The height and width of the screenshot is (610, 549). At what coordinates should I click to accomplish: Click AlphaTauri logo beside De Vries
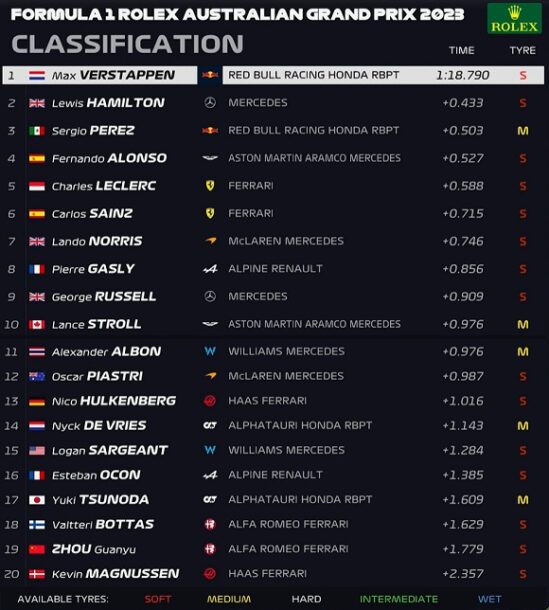click(x=210, y=426)
